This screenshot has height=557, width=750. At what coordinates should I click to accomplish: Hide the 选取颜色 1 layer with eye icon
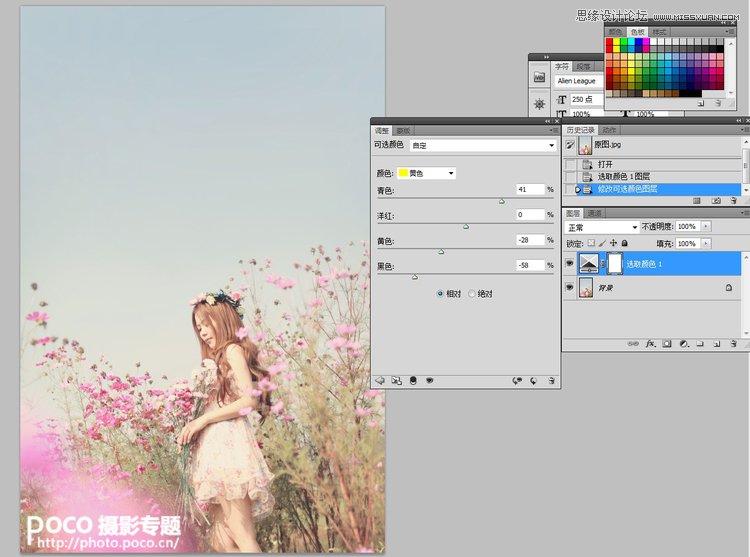coord(571,263)
